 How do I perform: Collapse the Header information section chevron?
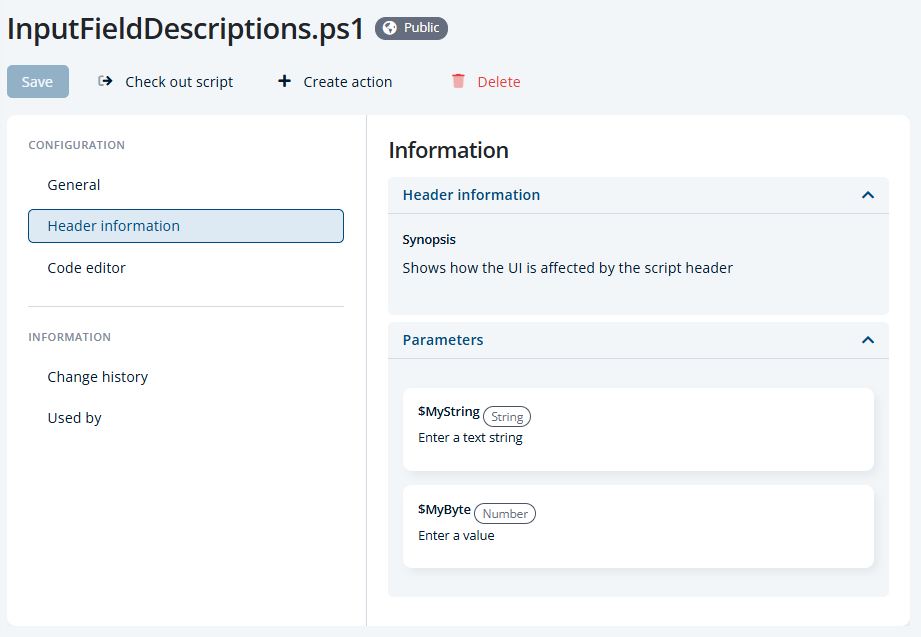867,195
